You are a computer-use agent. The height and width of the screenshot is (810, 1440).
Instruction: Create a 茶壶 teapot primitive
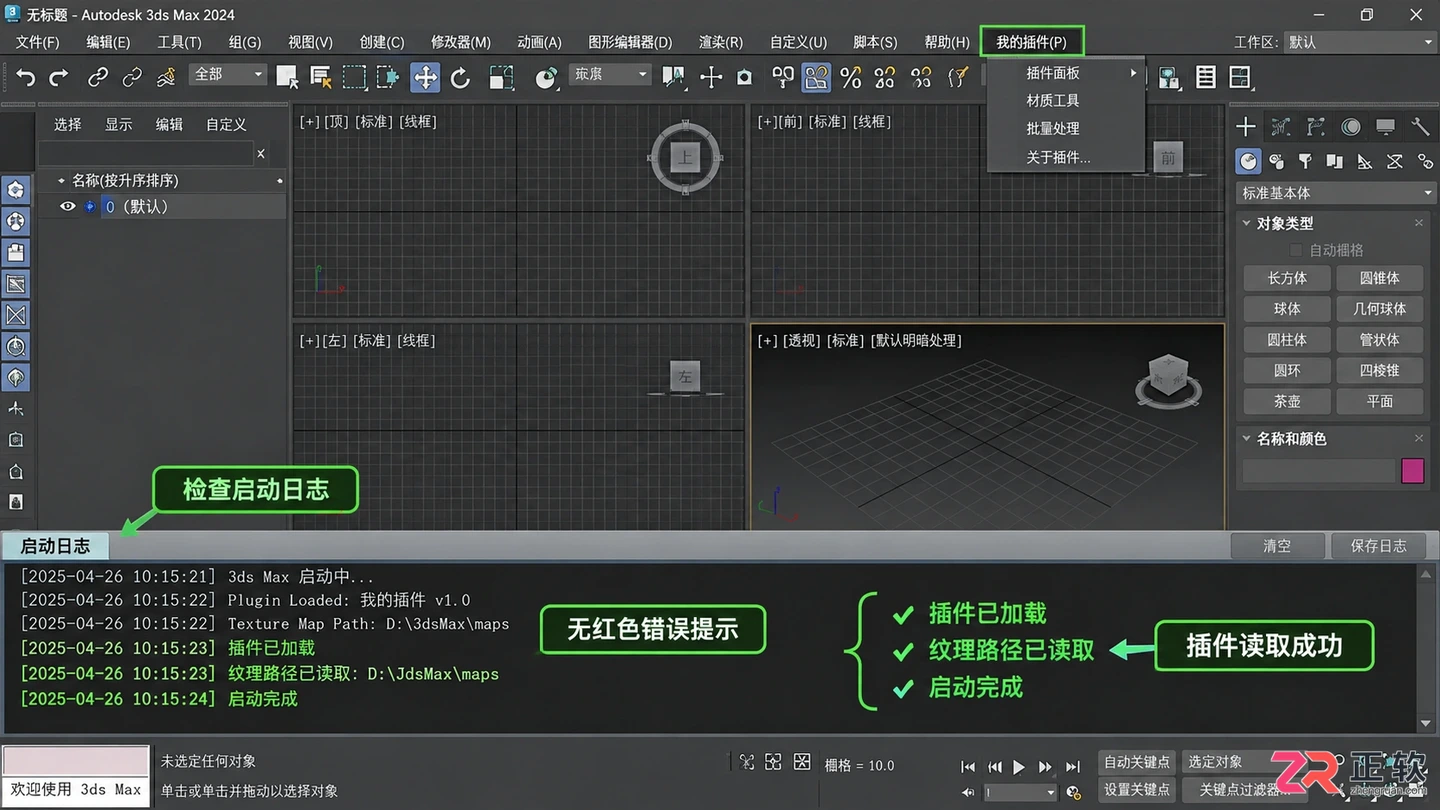point(1287,401)
